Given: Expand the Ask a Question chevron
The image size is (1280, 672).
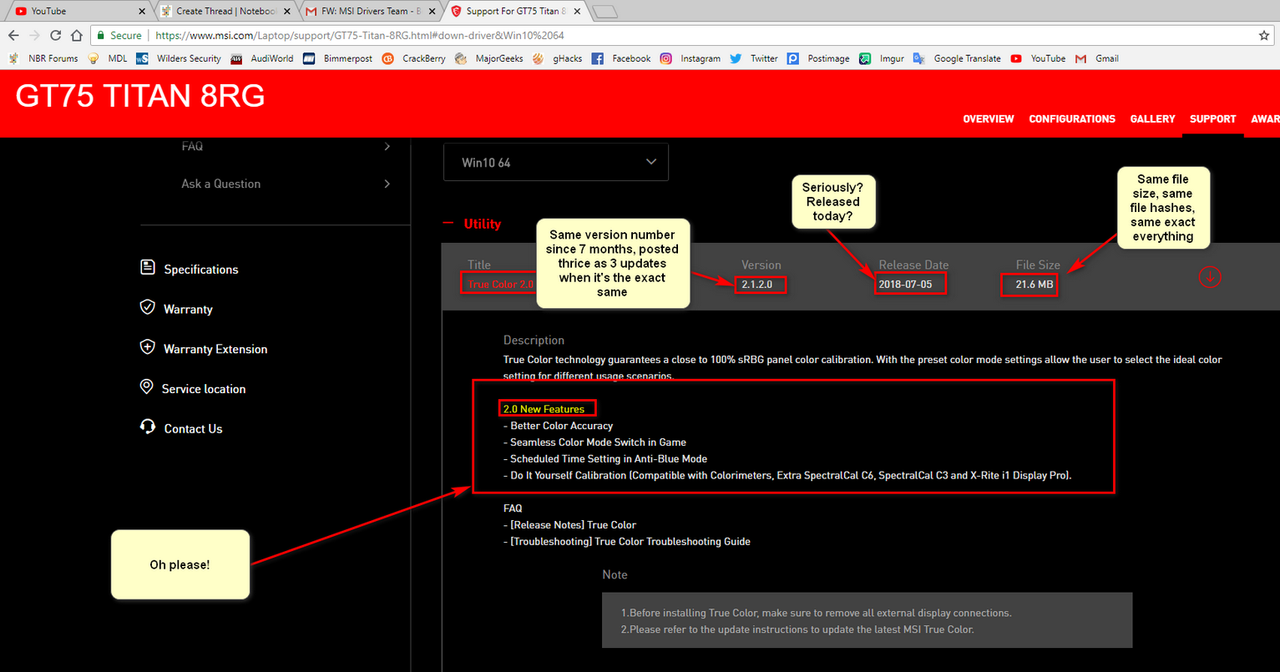Looking at the screenshot, I should [x=387, y=184].
